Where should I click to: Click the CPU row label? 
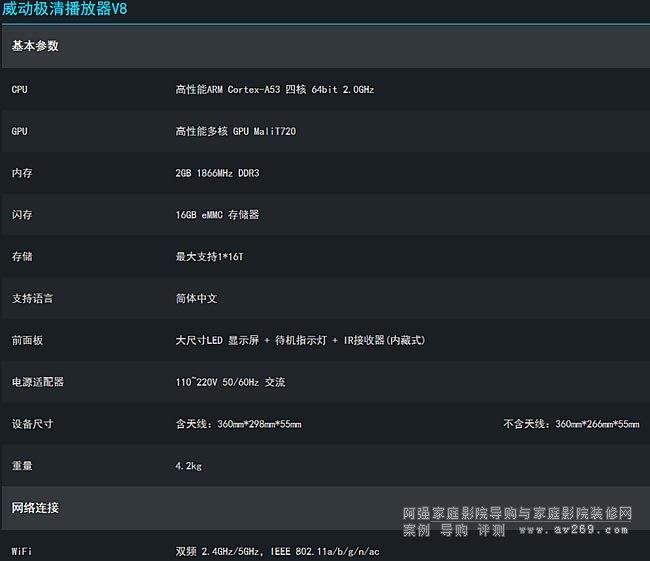(20, 90)
